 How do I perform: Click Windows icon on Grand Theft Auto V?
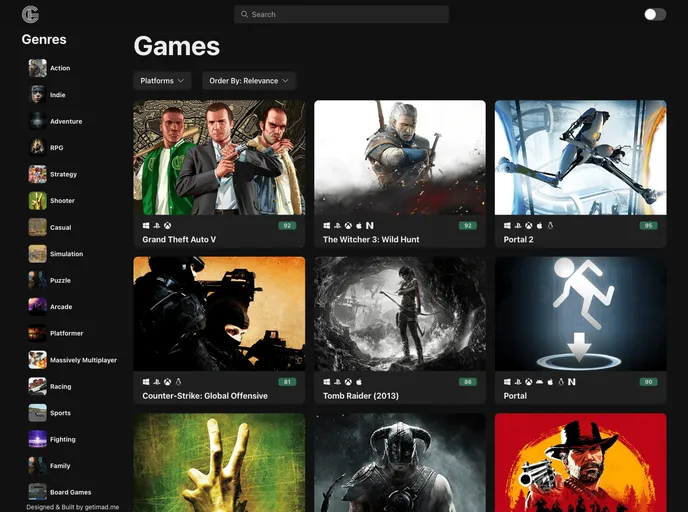[x=146, y=226]
